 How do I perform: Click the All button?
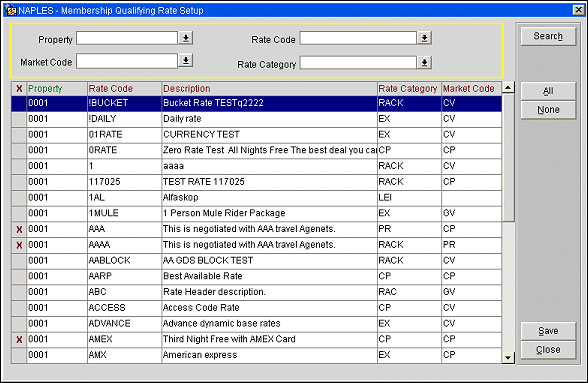(x=548, y=91)
